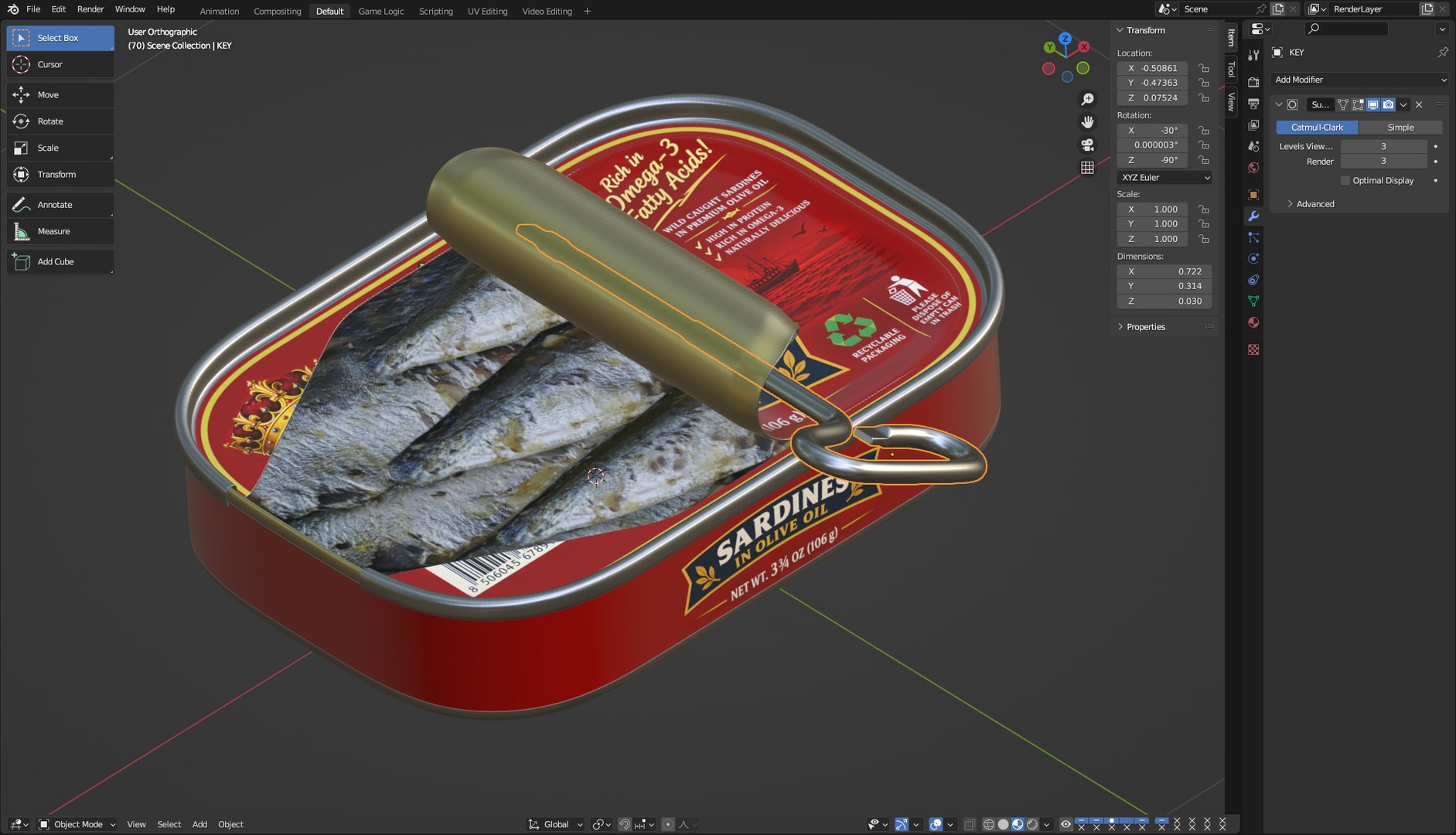Open the File menu
The width and height of the screenshot is (1456, 835).
click(33, 9)
